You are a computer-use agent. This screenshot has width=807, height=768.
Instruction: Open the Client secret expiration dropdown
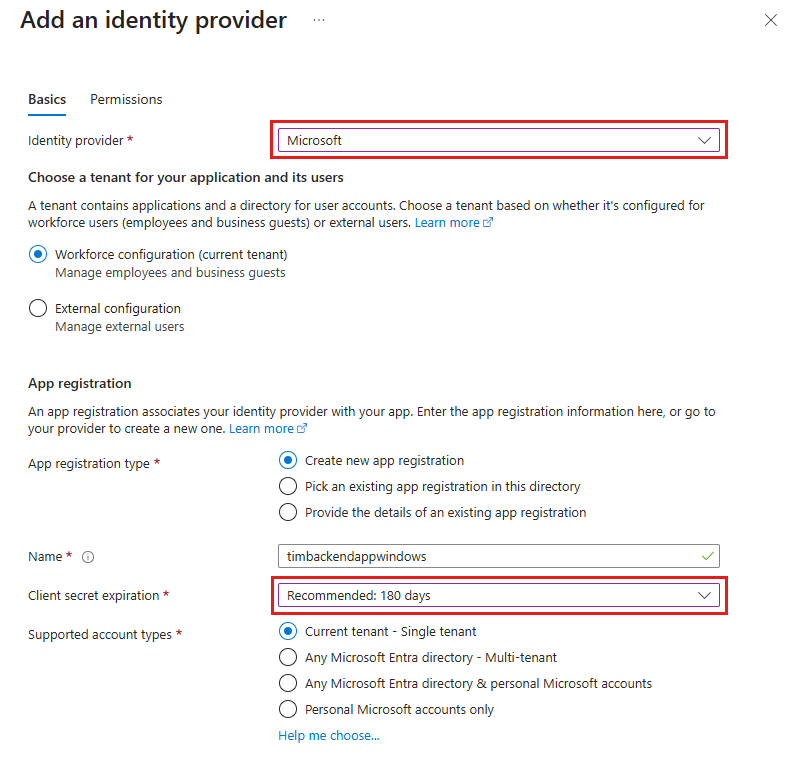(x=498, y=595)
